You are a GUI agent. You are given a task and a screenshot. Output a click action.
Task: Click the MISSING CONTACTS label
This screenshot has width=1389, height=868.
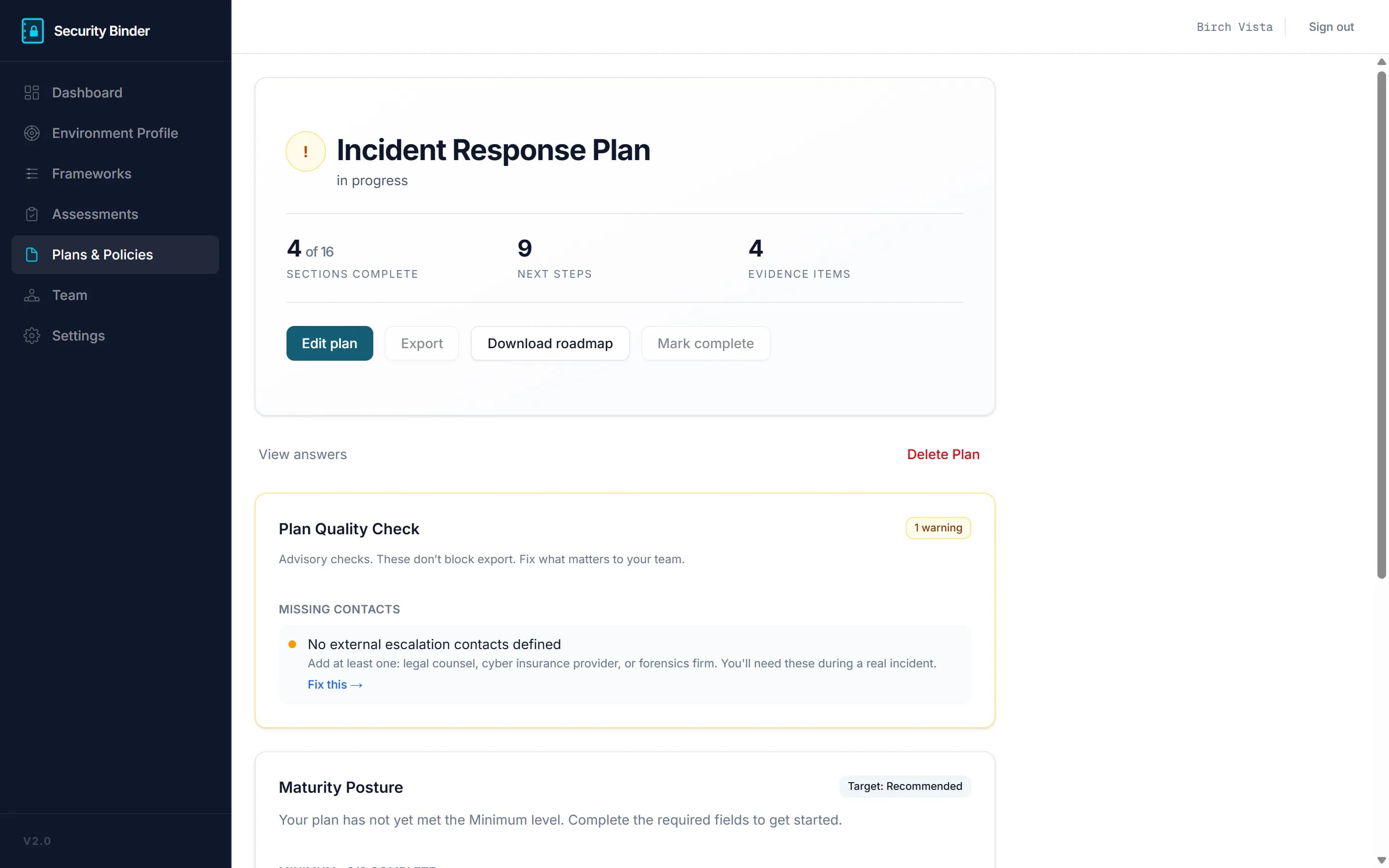pyautogui.click(x=339, y=609)
